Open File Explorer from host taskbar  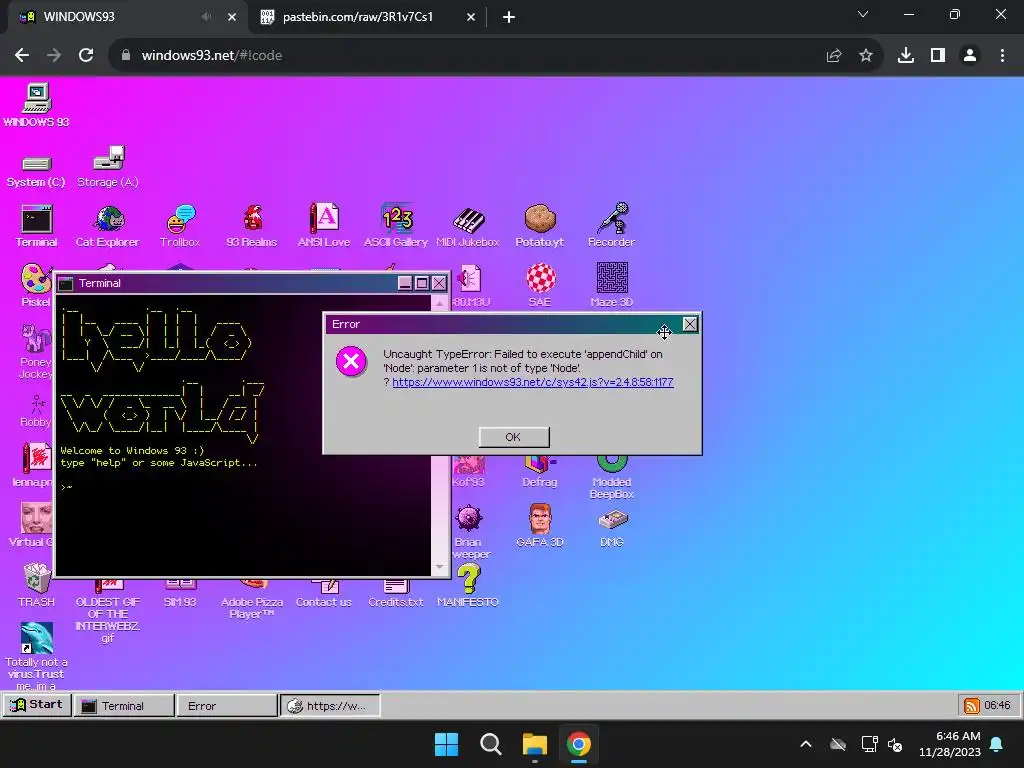coord(535,744)
